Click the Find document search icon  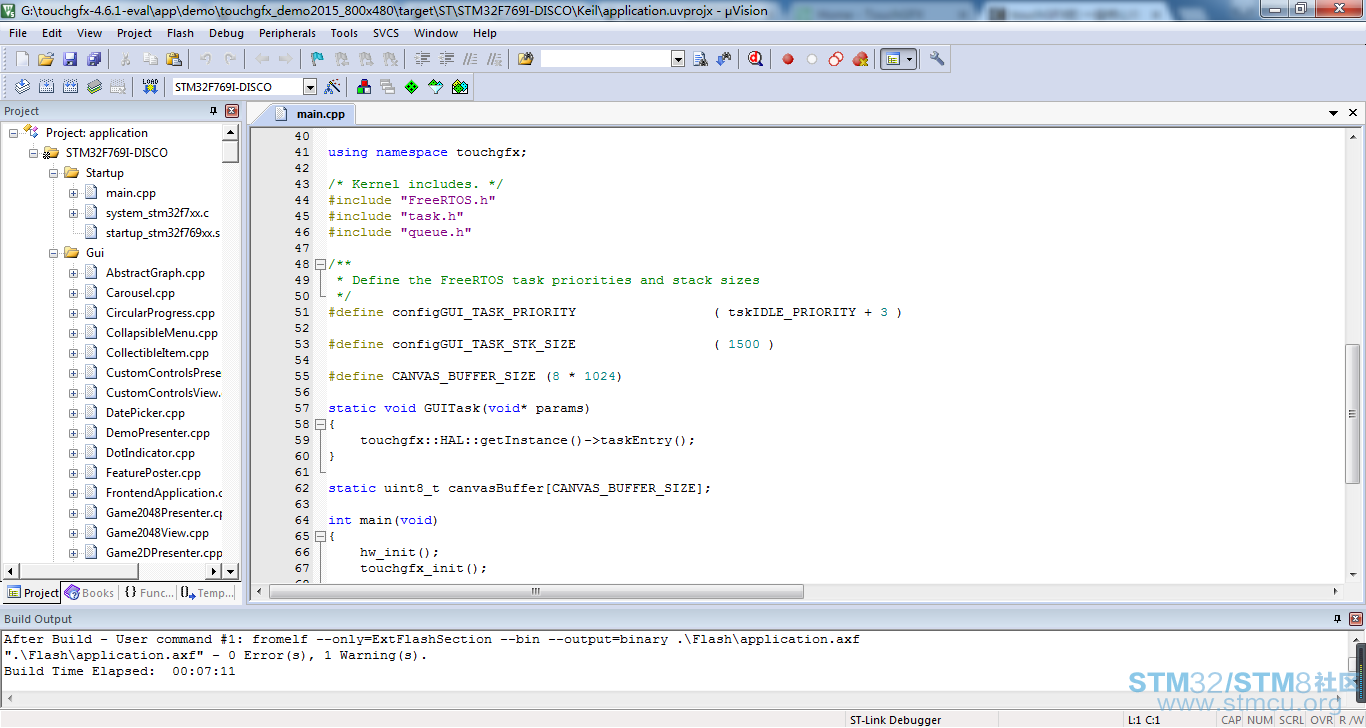[x=701, y=59]
